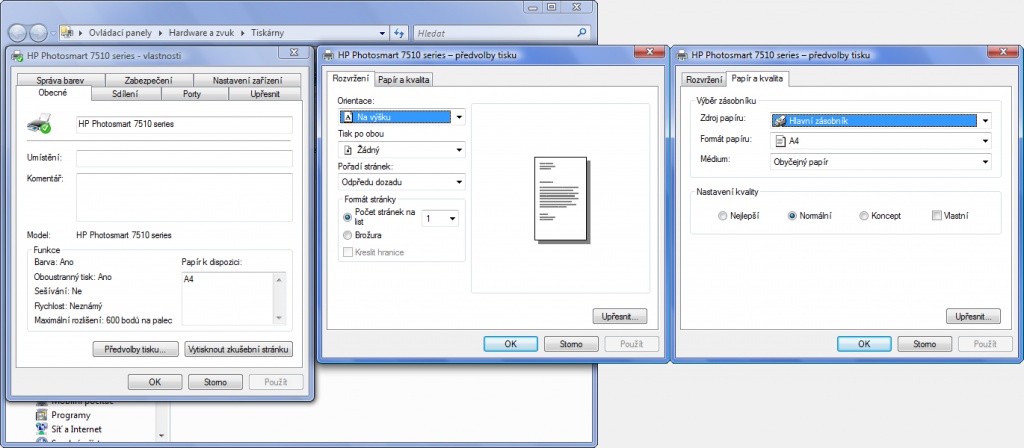Click Upřesnit button in Rozvržení dialog
Image resolution: width=1024 pixels, height=448 pixels.
pyautogui.click(x=620, y=317)
